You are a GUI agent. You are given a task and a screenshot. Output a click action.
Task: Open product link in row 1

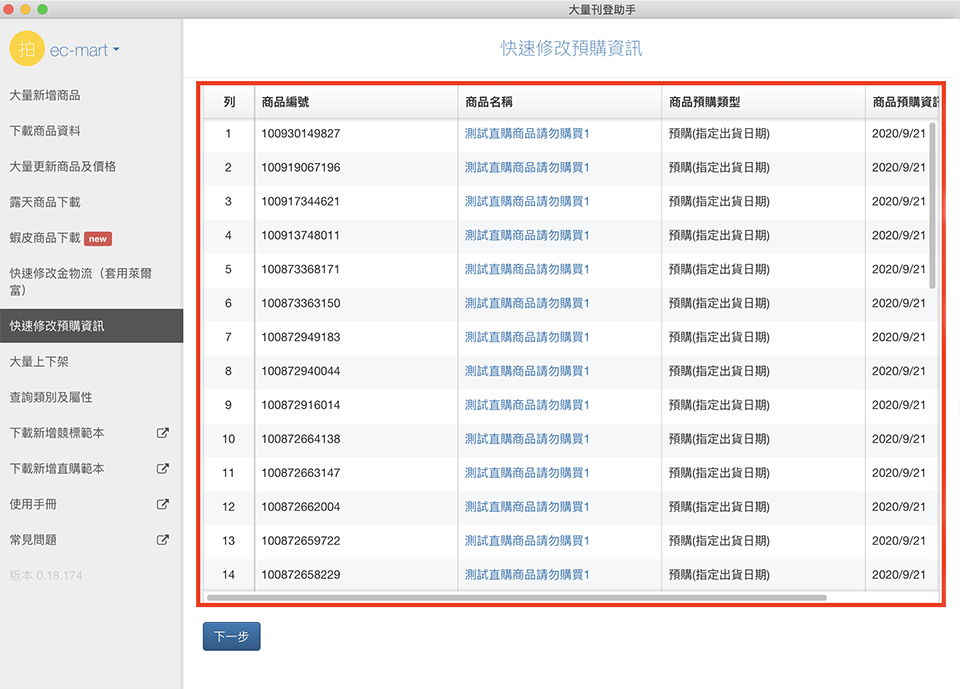pos(527,134)
